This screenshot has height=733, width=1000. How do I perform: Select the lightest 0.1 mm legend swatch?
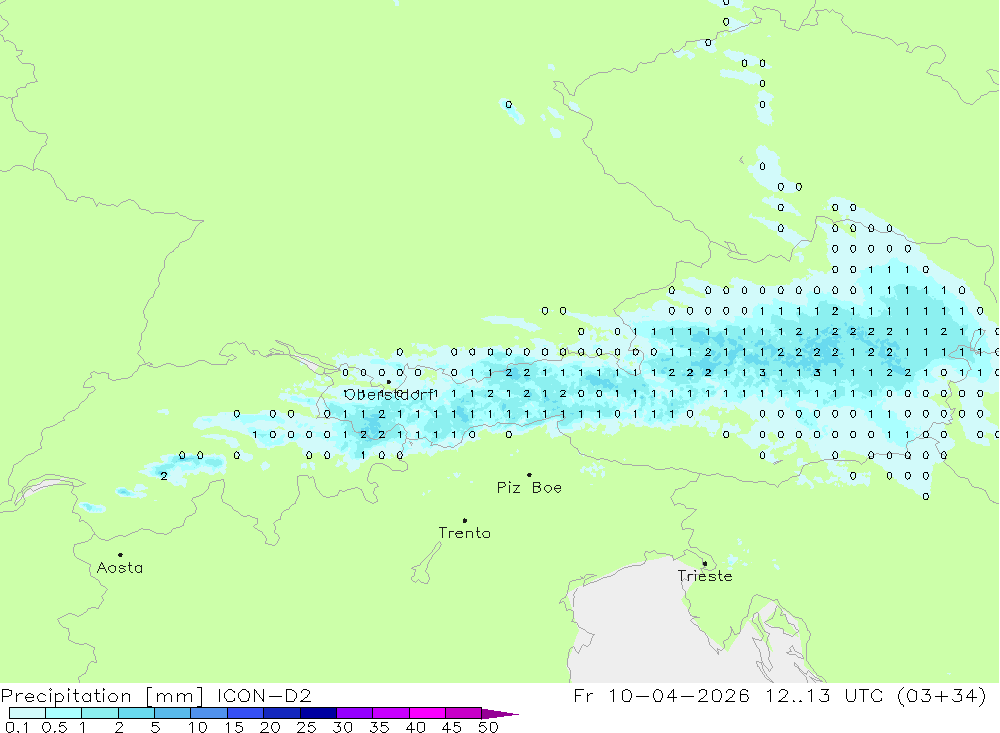tap(27, 713)
